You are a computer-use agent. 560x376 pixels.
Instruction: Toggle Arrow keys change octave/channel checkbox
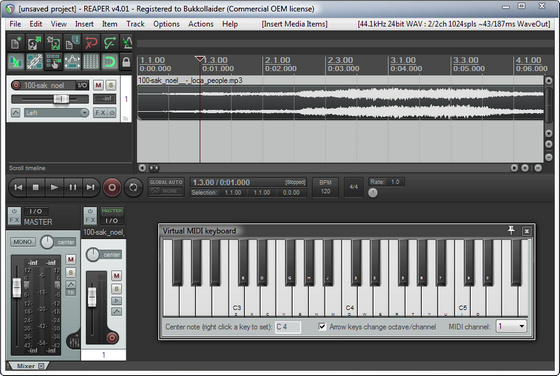coord(322,326)
